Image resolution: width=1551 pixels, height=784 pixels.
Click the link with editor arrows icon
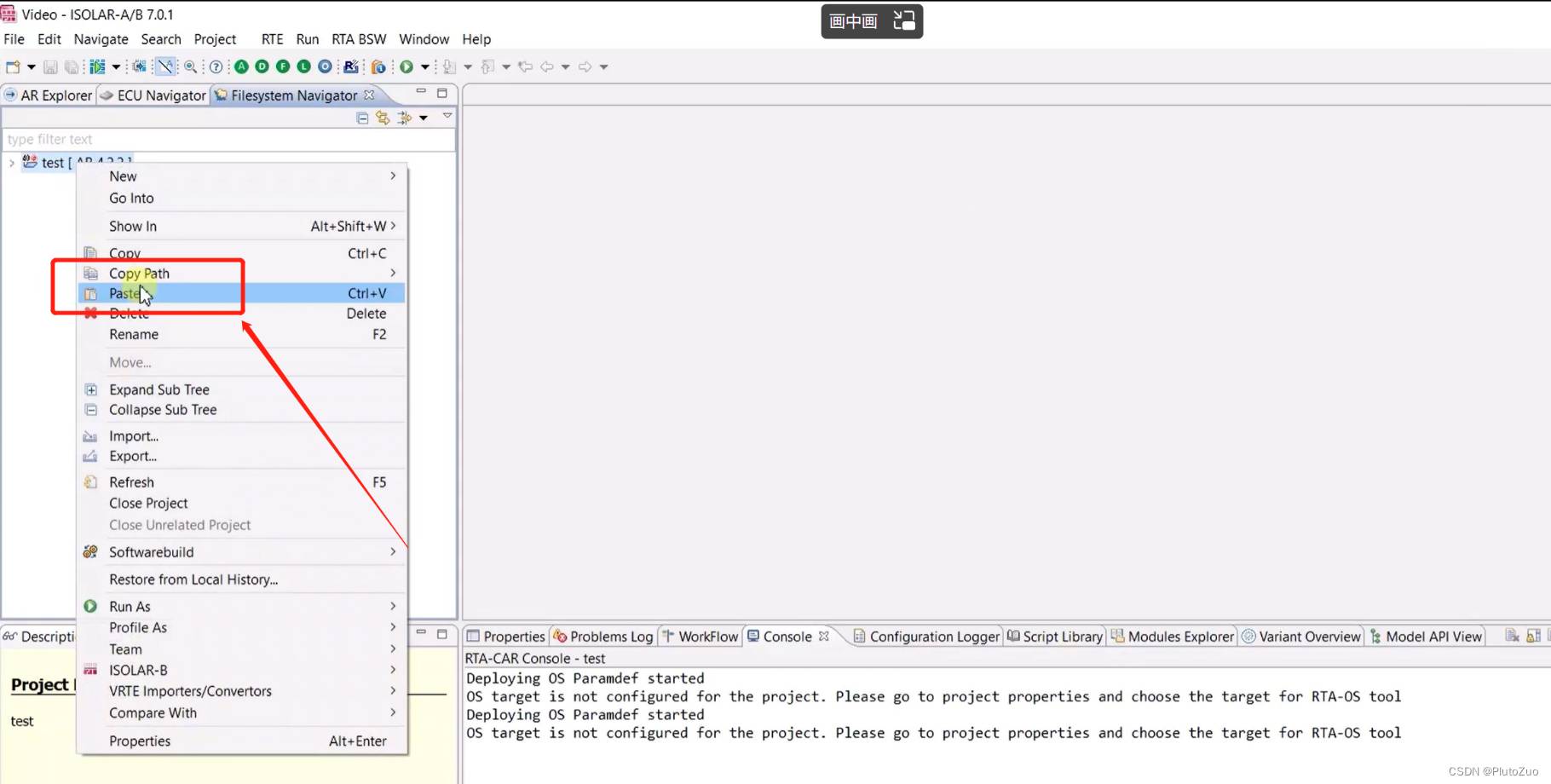(x=383, y=118)
